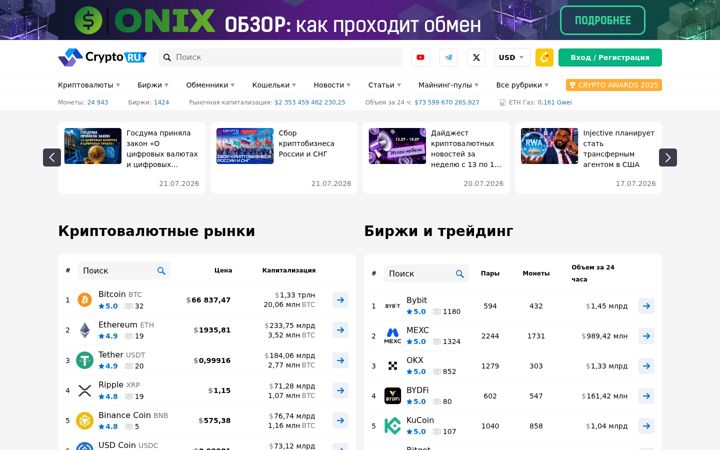This screenshot has height=450, width=720.
Task: Click the Tether coin icon
Action: [84, 360]
